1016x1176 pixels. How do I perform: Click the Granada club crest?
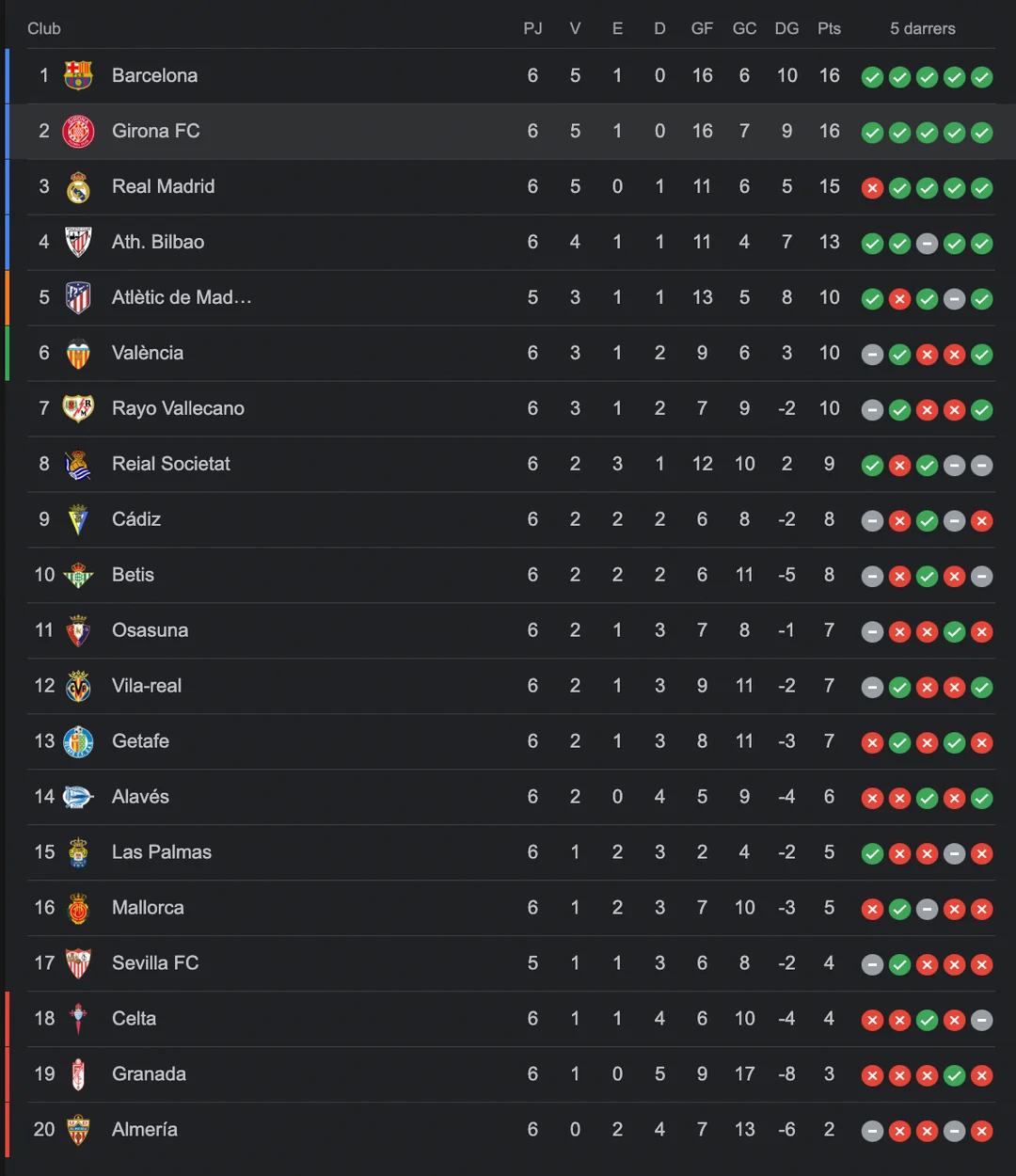(78, 1074)
